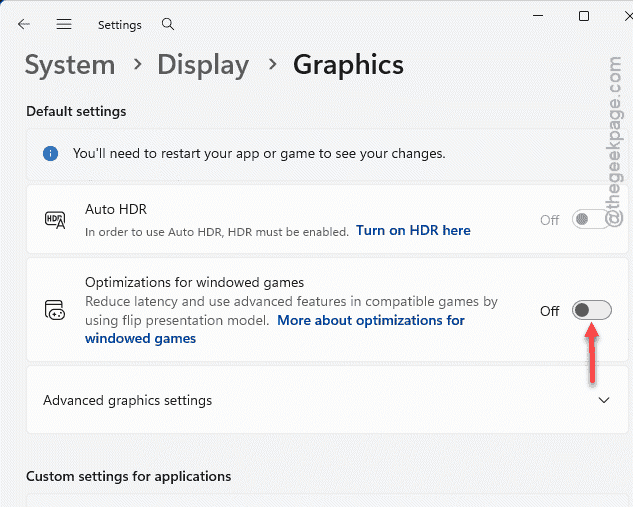Minimize the Settings window

tap(538, 16)
